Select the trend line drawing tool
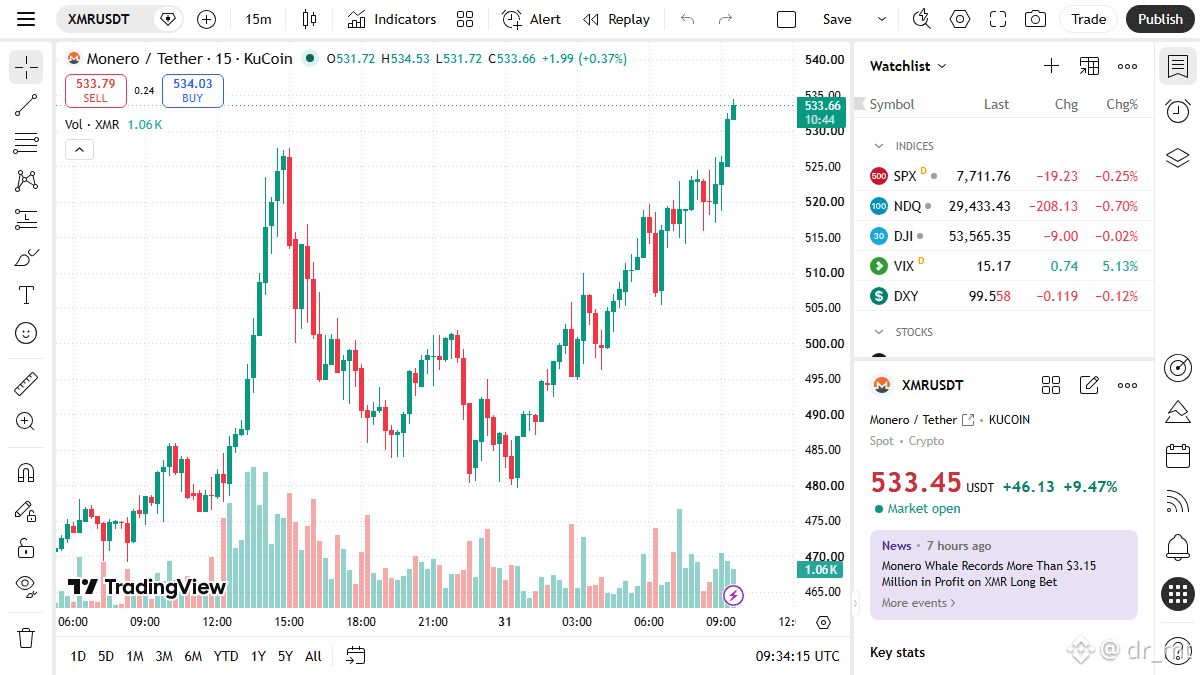1200x675 pixels. coord(27,105)
